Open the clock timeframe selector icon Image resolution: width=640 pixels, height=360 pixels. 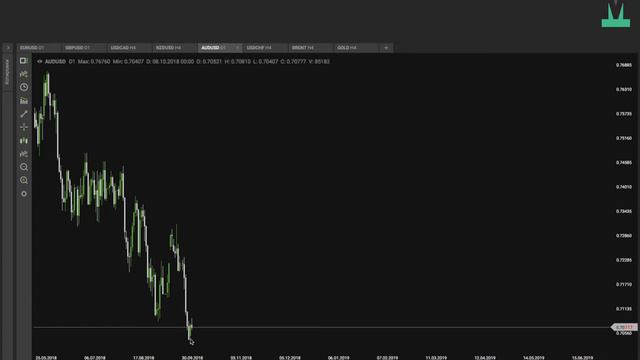click(x=24, y=87)
